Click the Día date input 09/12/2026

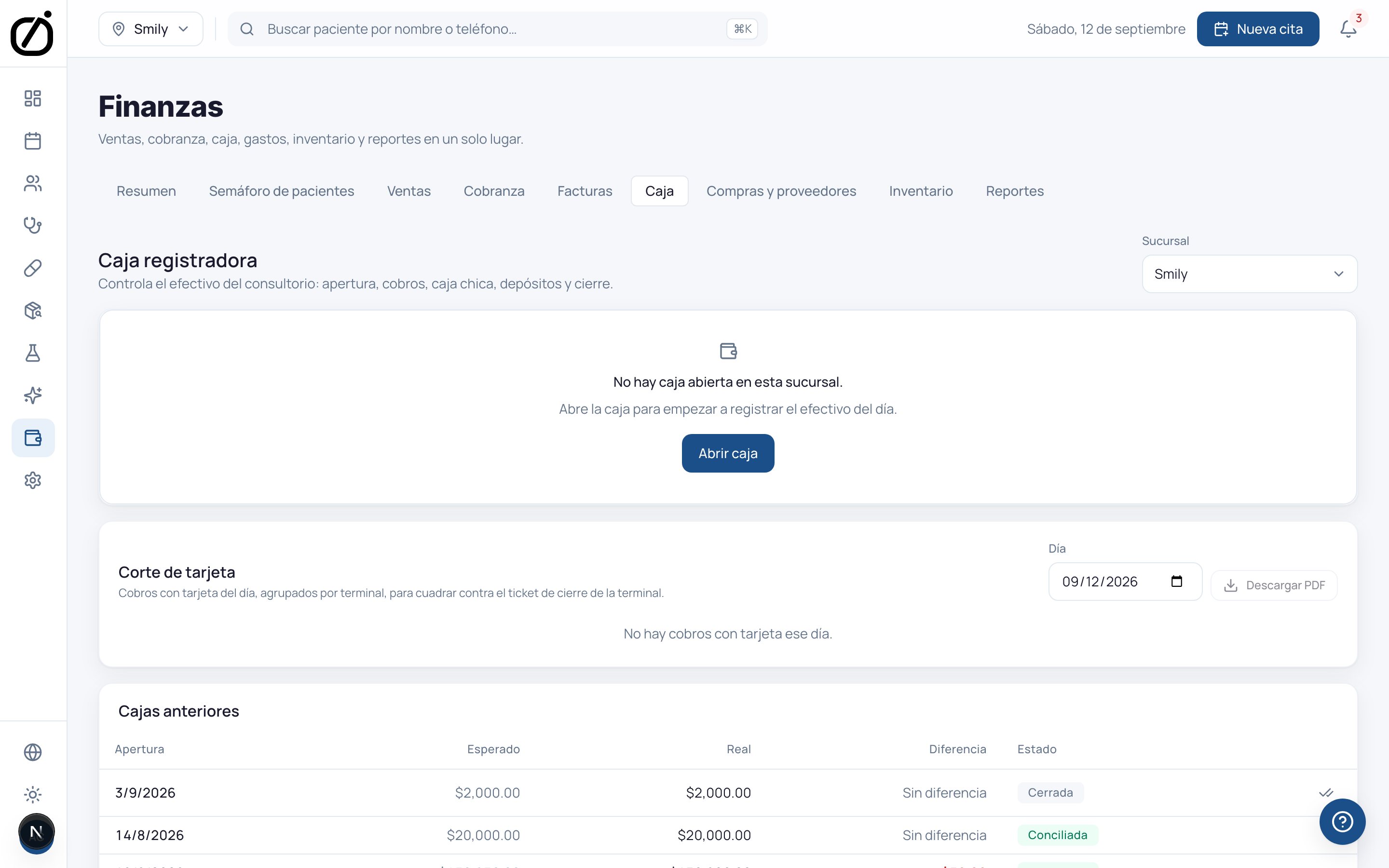pyautogui.click(x=1125, y=582)
